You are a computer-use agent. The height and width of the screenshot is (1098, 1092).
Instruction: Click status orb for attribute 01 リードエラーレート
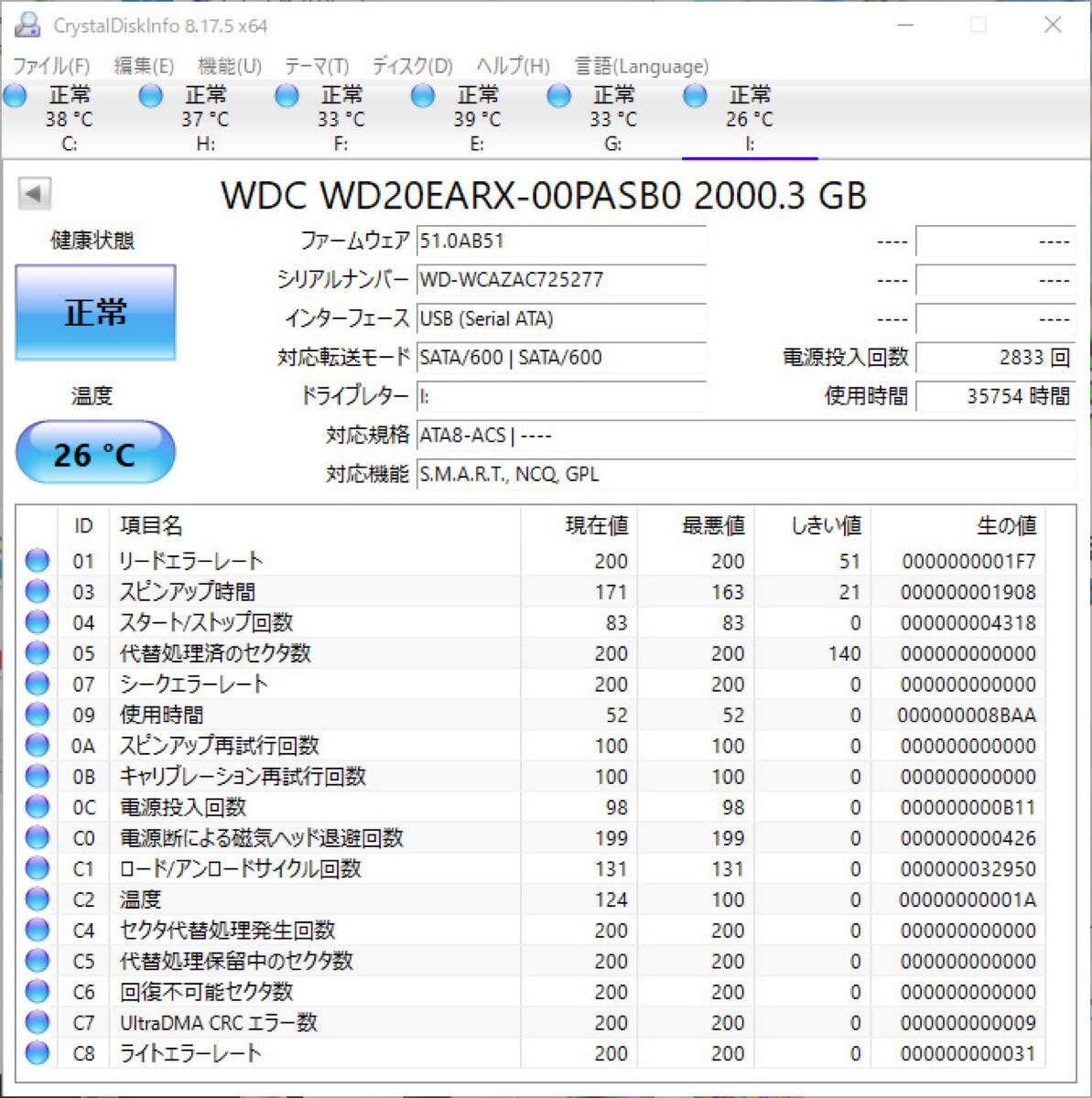(38, 561)
